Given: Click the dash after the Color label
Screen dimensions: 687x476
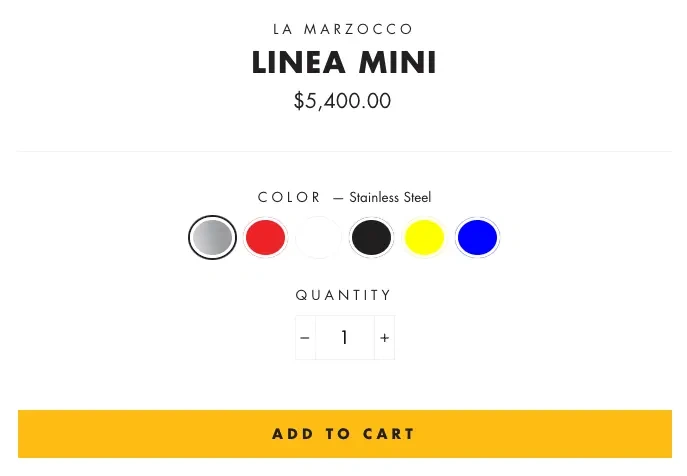Looking at the screenshot, I should 338,198.
